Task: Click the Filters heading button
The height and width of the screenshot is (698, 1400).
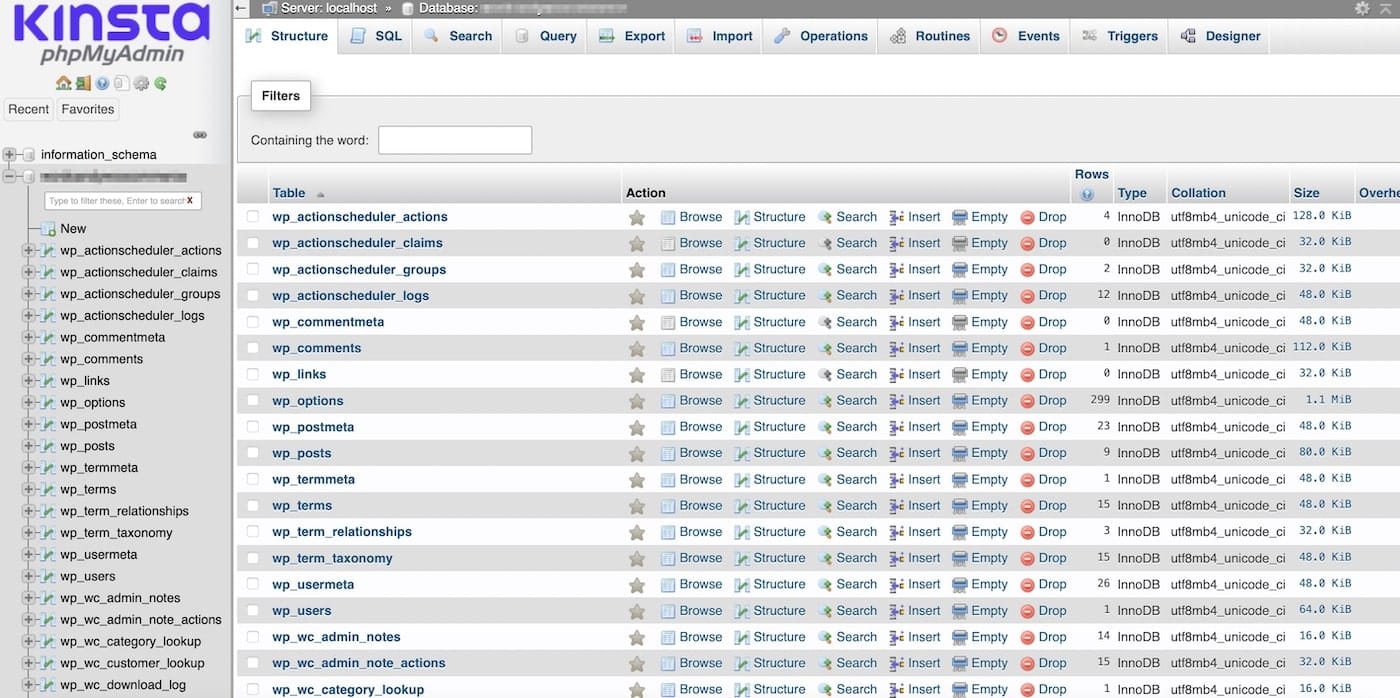Action: point(280,95)
